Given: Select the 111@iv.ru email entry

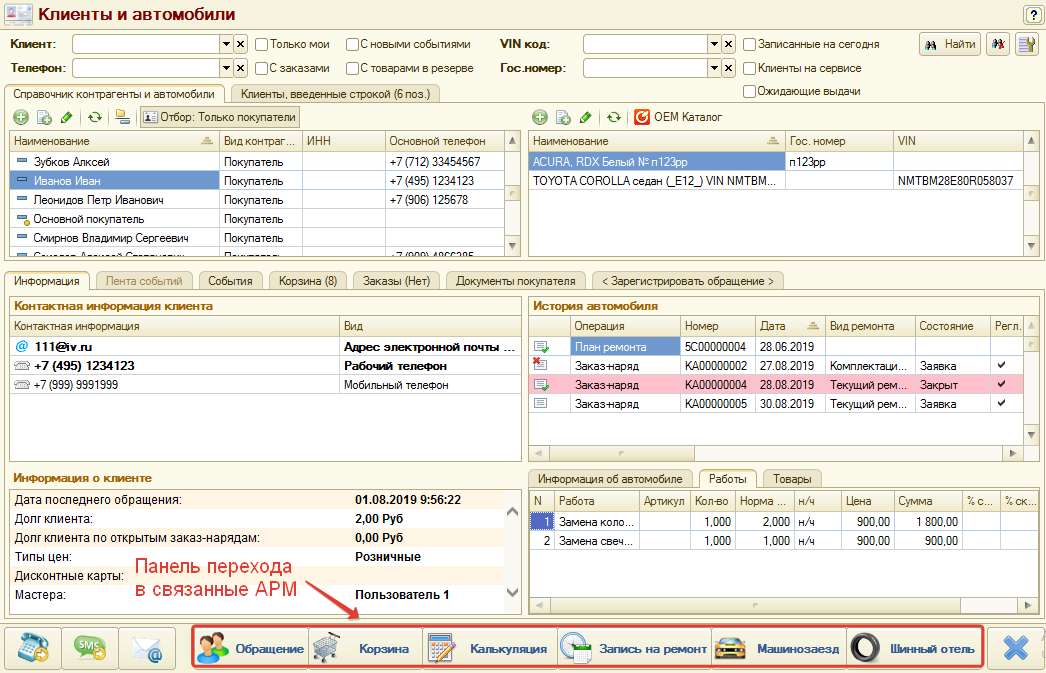Looking at the screenshot, I should click(x=265, y=346).
